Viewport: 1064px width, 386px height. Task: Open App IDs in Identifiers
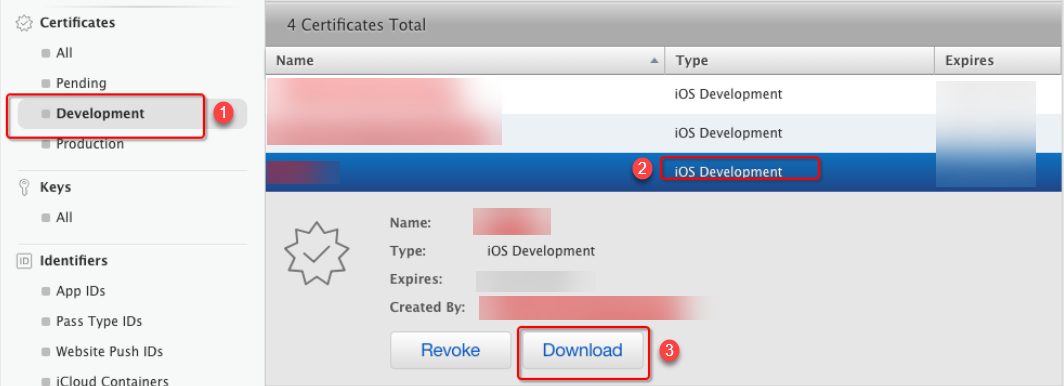[x=81, y=291]
